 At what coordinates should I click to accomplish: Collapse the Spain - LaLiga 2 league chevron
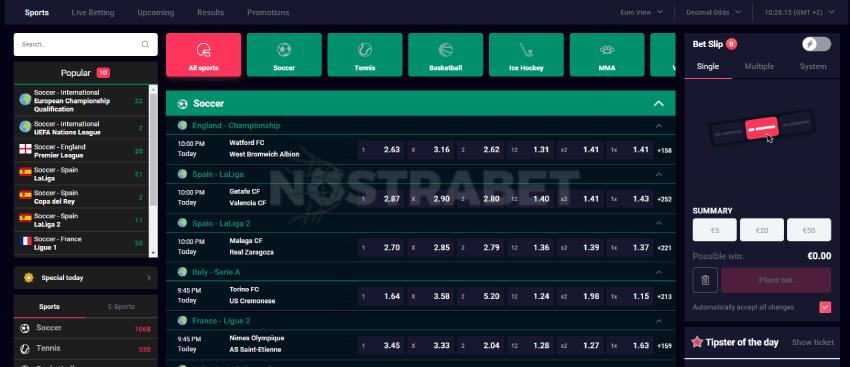659,223
